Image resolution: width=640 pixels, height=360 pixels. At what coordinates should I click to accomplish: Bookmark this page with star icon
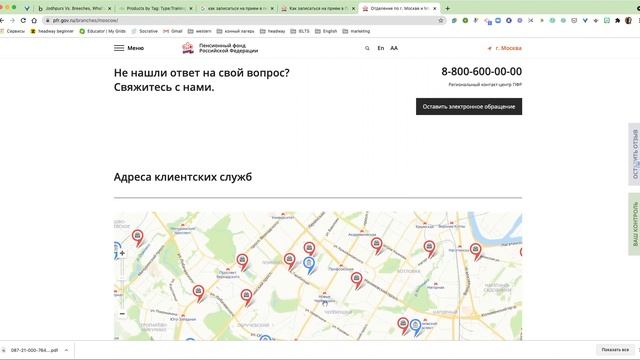440,20
